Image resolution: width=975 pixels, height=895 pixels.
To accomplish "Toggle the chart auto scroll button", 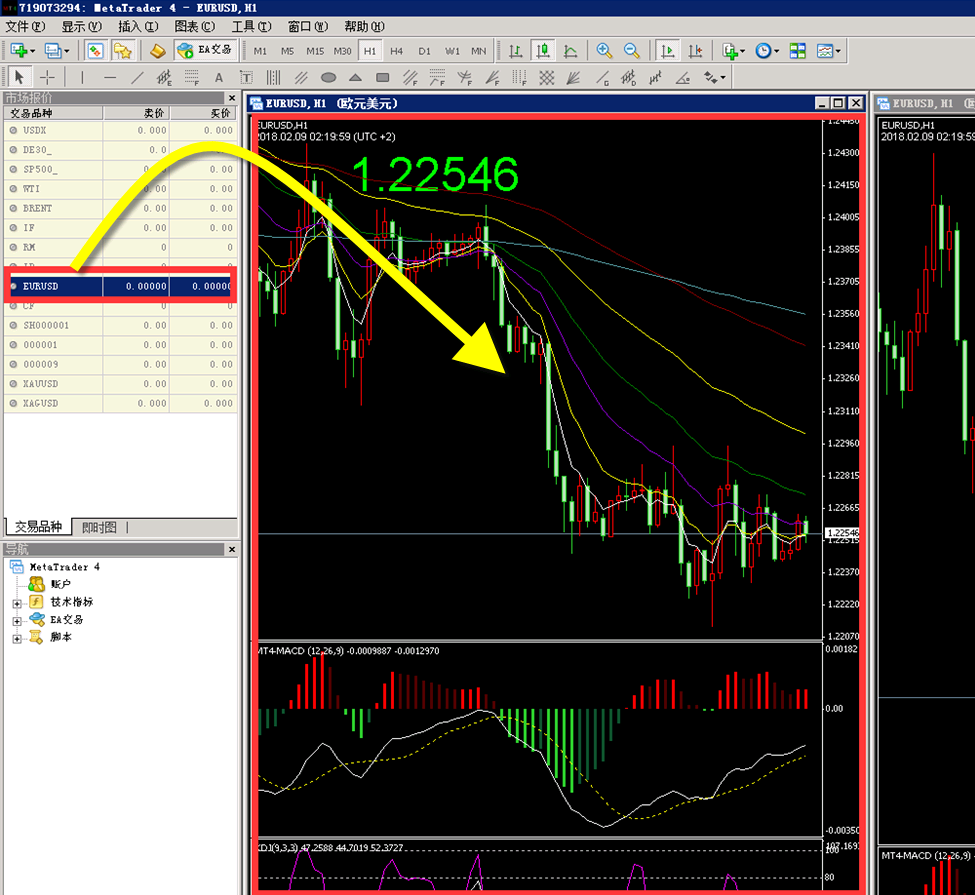I will (666, 50).
